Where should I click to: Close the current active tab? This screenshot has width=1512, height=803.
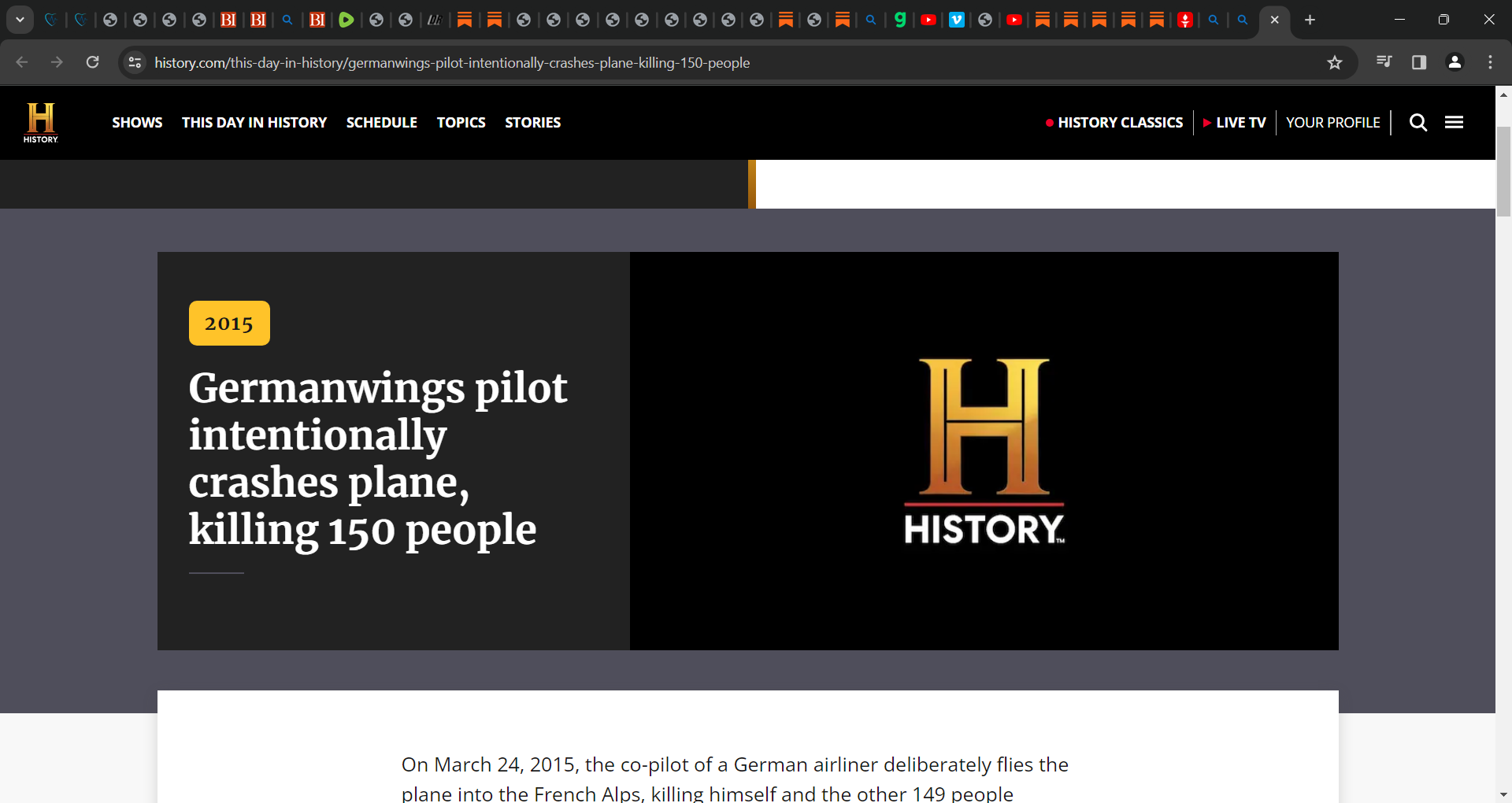pyautogui.click(x=1274, y=20)
